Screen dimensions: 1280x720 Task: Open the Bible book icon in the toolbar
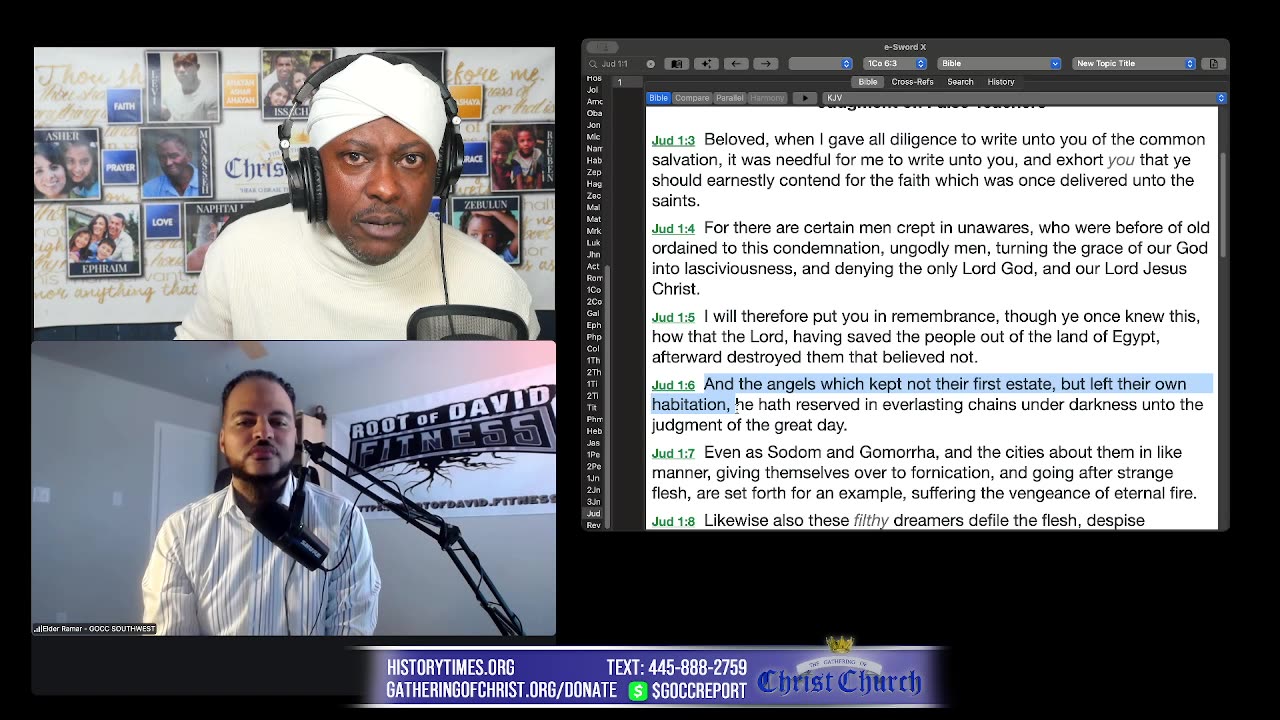pos(676,64)
